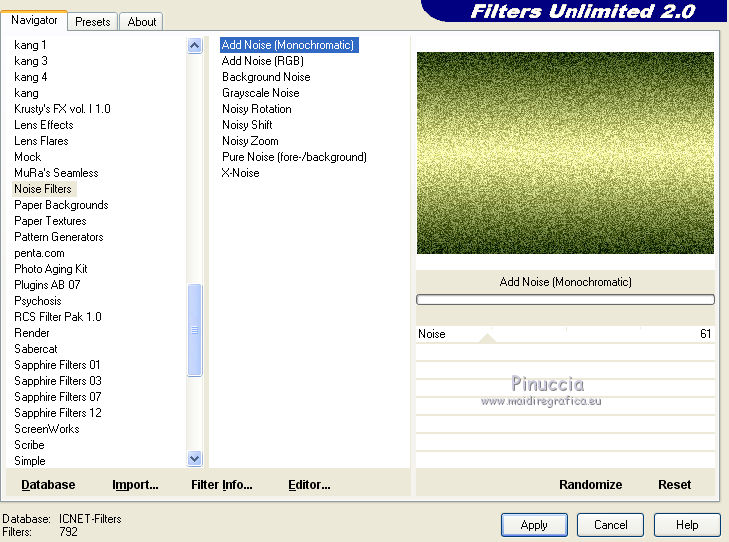Image resolution: width=729 pixels, height=542 pixels.
Task: Select the Sabercat category
Action: [x=36, y=349]
